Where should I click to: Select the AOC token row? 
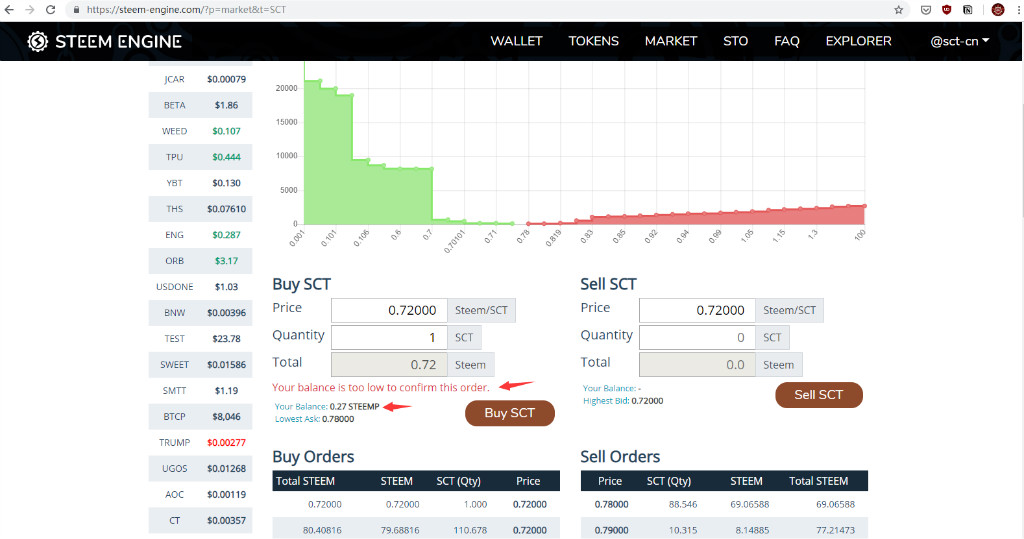pos(200,495)
